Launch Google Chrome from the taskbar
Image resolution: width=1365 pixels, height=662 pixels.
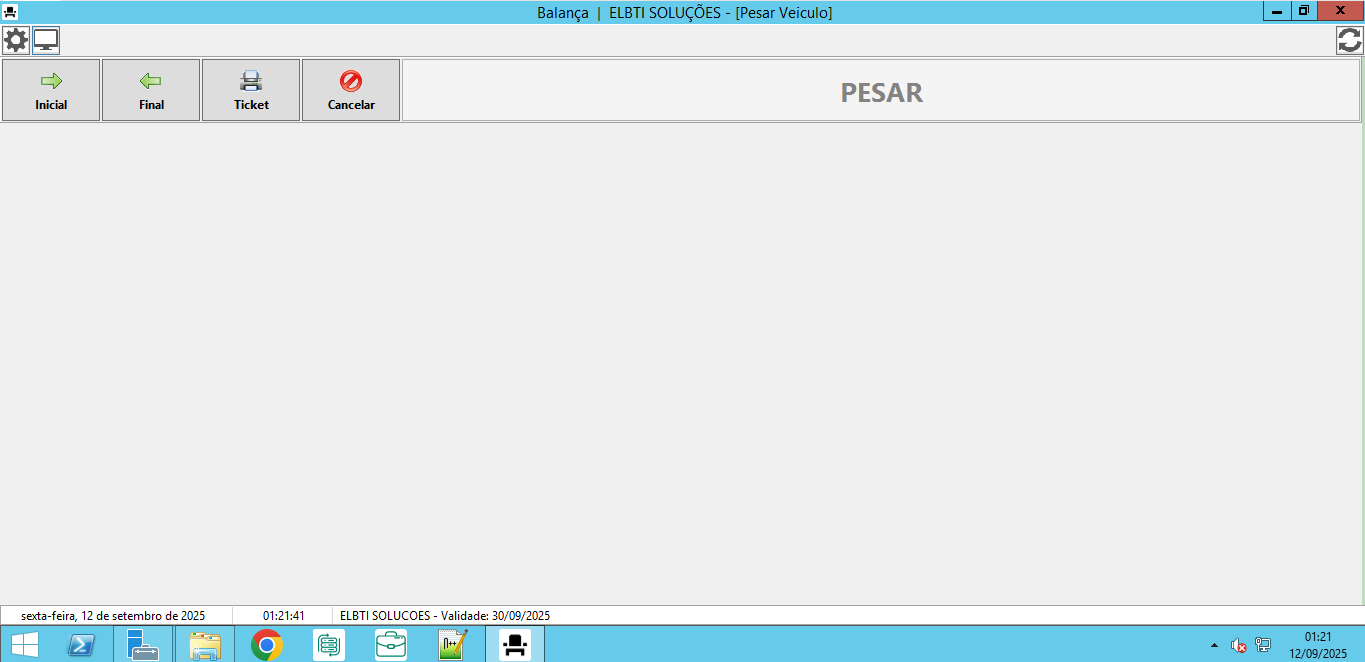(x=267, y=645)
